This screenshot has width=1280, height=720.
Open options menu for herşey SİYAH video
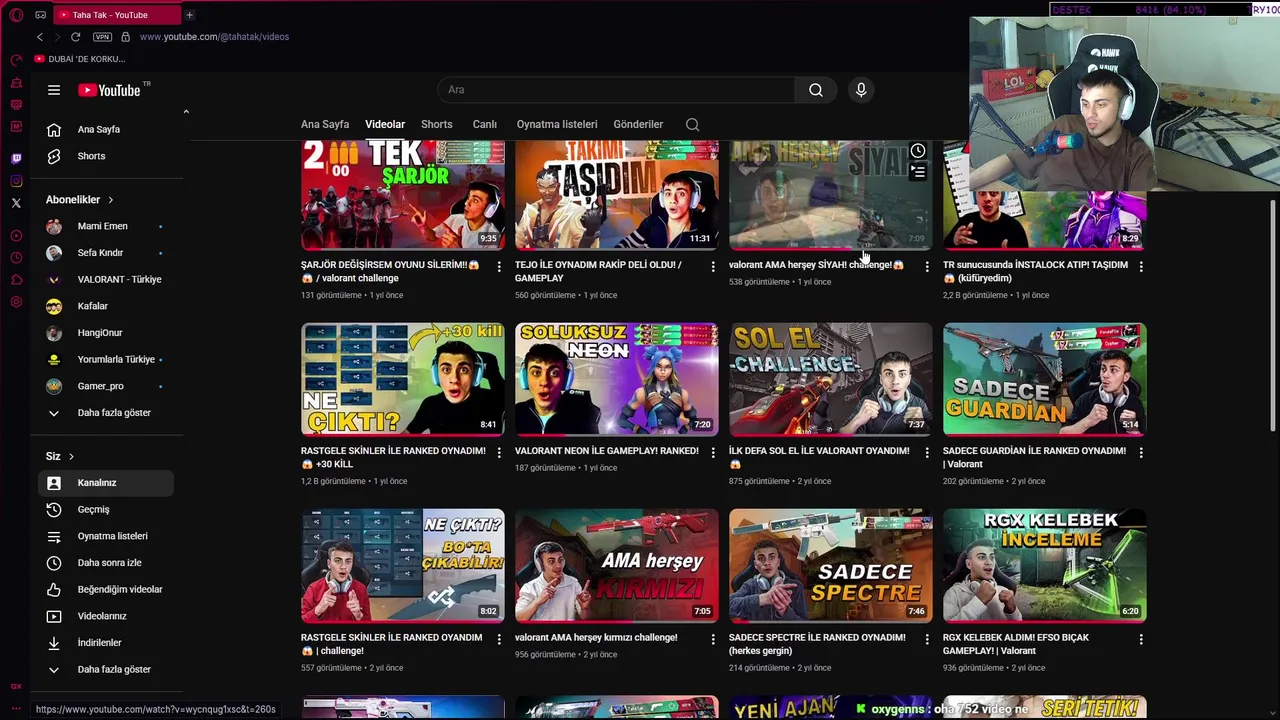927,266
